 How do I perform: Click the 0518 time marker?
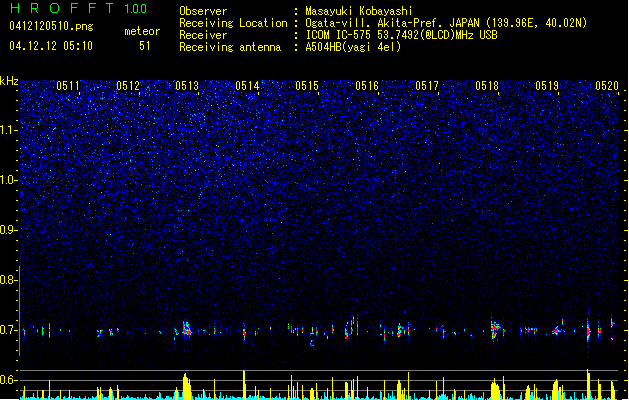[487, 86]
